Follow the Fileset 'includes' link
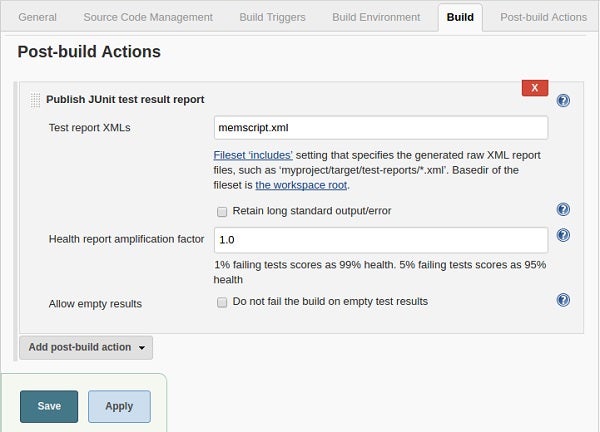Image resolution: width=600 pixels, height=432 pixels. [x=253, y=155]
